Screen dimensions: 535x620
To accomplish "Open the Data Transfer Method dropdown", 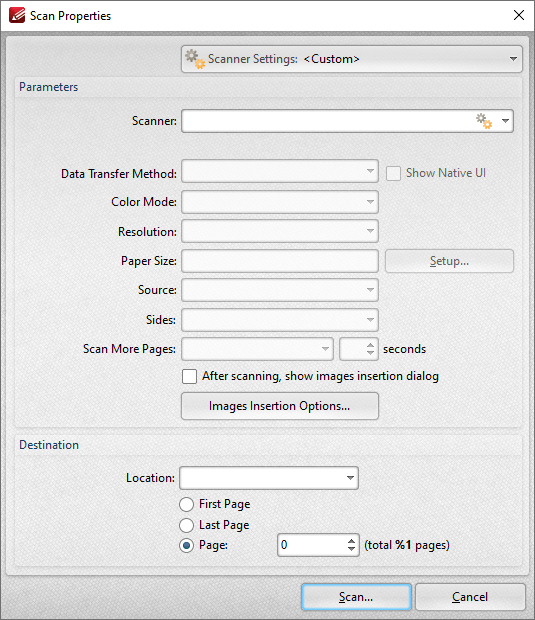I will click(x=280, y=171).
